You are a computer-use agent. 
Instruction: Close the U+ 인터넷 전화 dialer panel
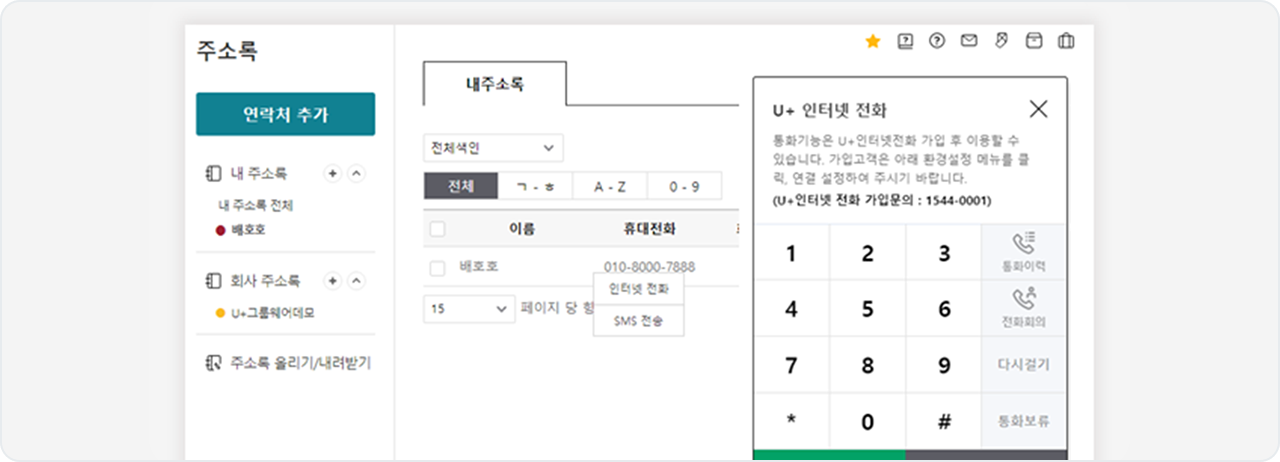[1038, 109]
